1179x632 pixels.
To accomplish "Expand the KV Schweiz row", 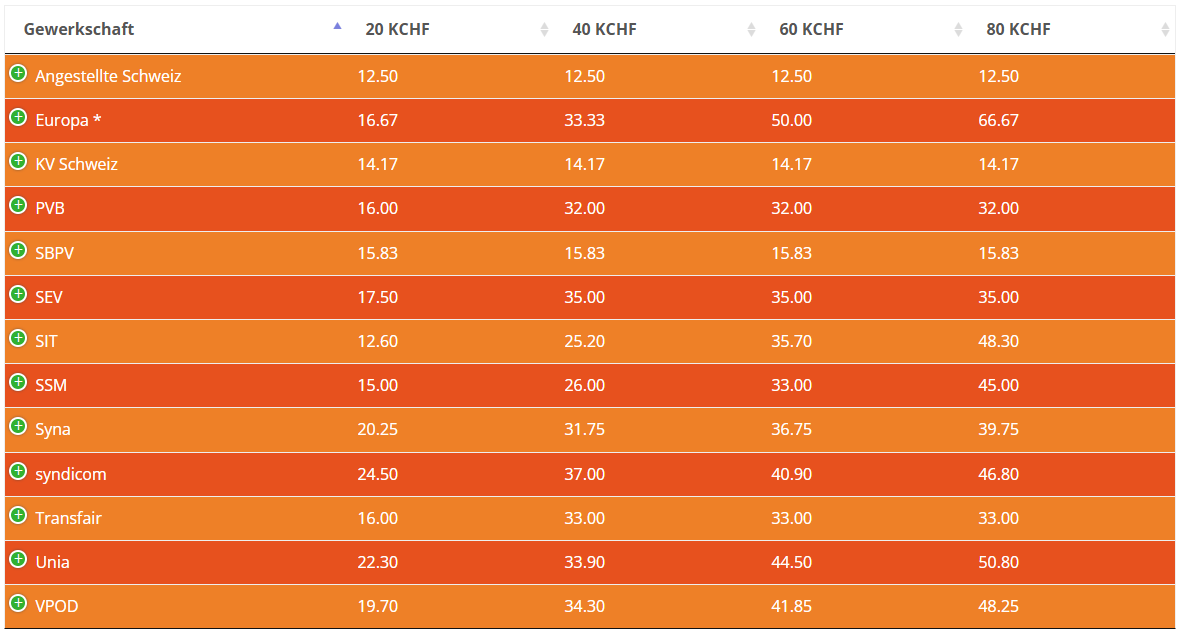I will point(18,161).
